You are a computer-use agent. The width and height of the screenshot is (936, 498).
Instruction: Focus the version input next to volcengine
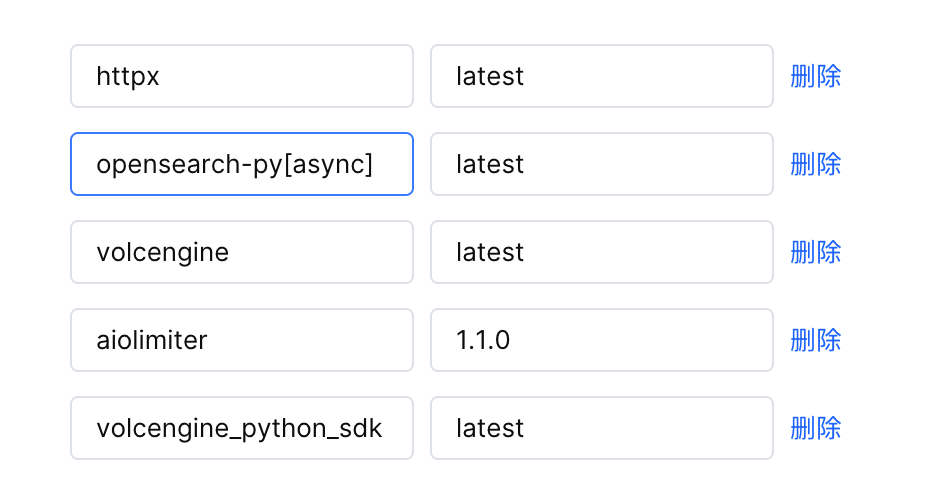601,252
